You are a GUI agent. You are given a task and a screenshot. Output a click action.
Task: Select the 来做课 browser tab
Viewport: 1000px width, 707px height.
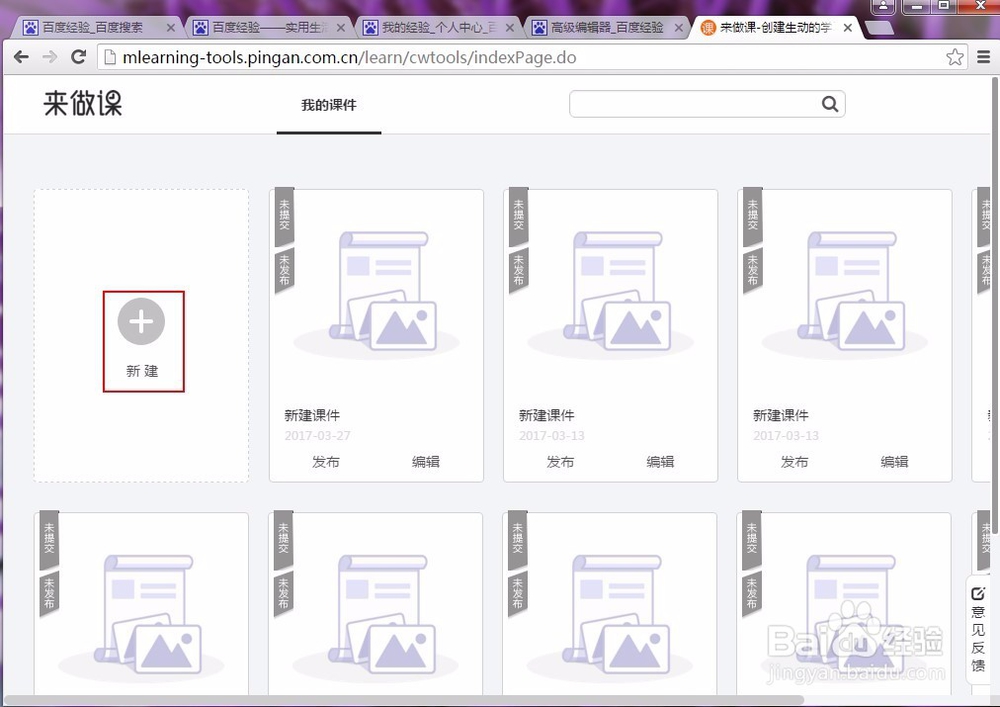[x=775, y=28]
